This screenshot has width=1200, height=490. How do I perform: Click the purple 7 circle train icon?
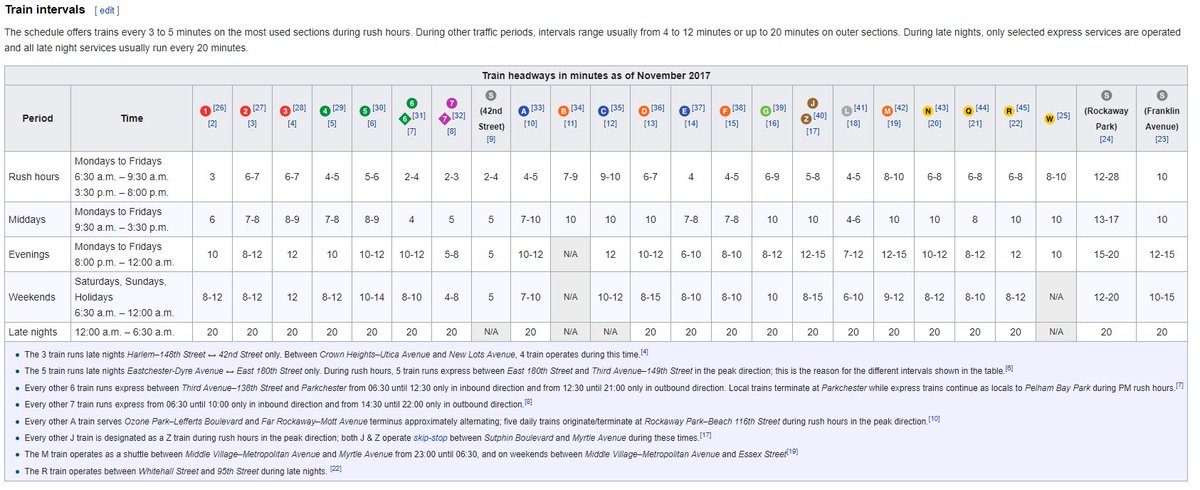[x=451, y=102]
